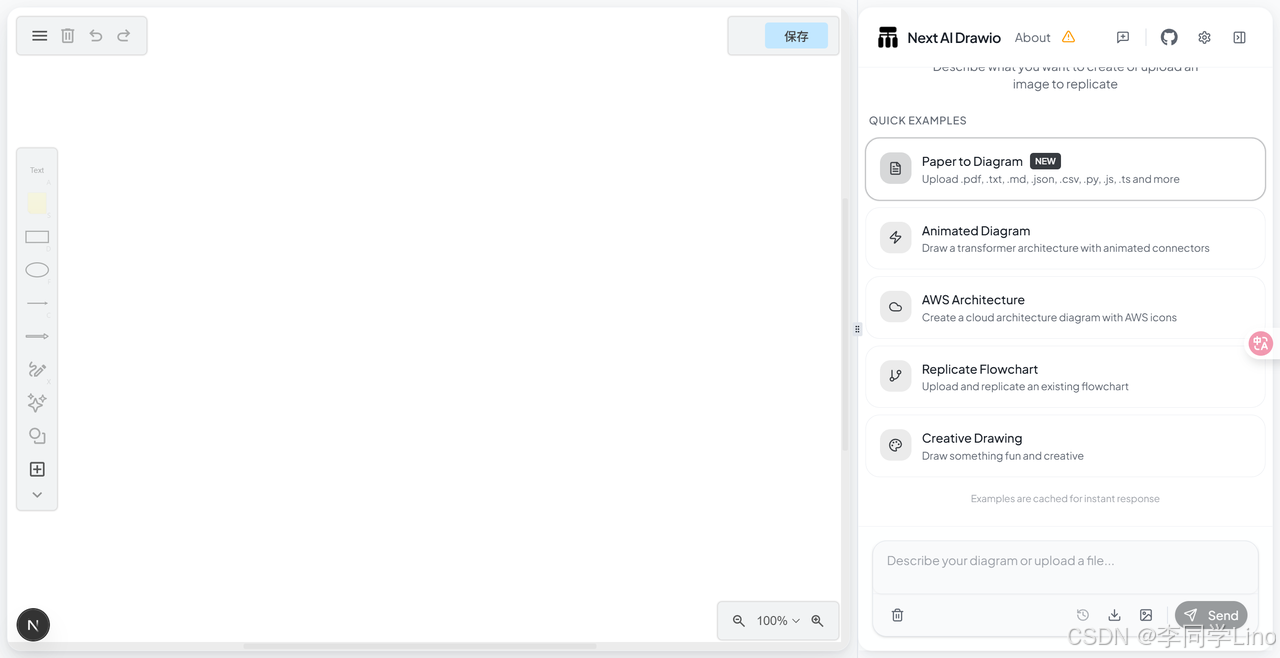This screenshot has width=1280, height=658.
Task: Open chat history clock icon
Action: click(x=1082, y=615)
